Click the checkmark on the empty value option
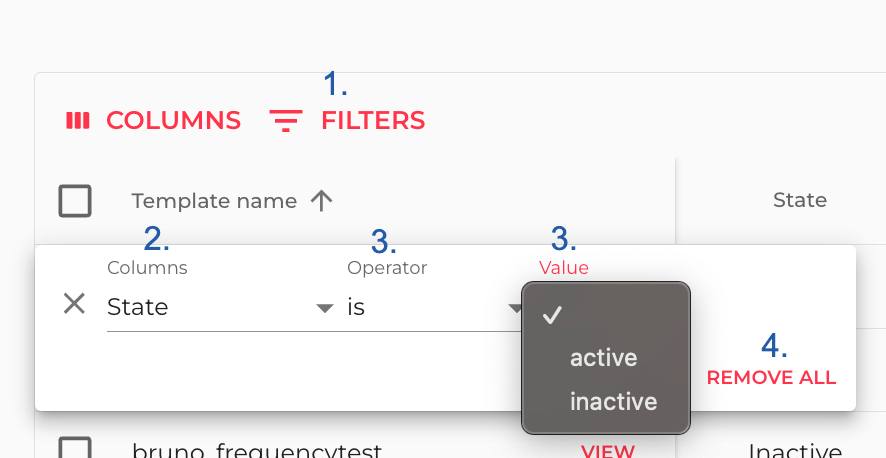 [552, 315]
